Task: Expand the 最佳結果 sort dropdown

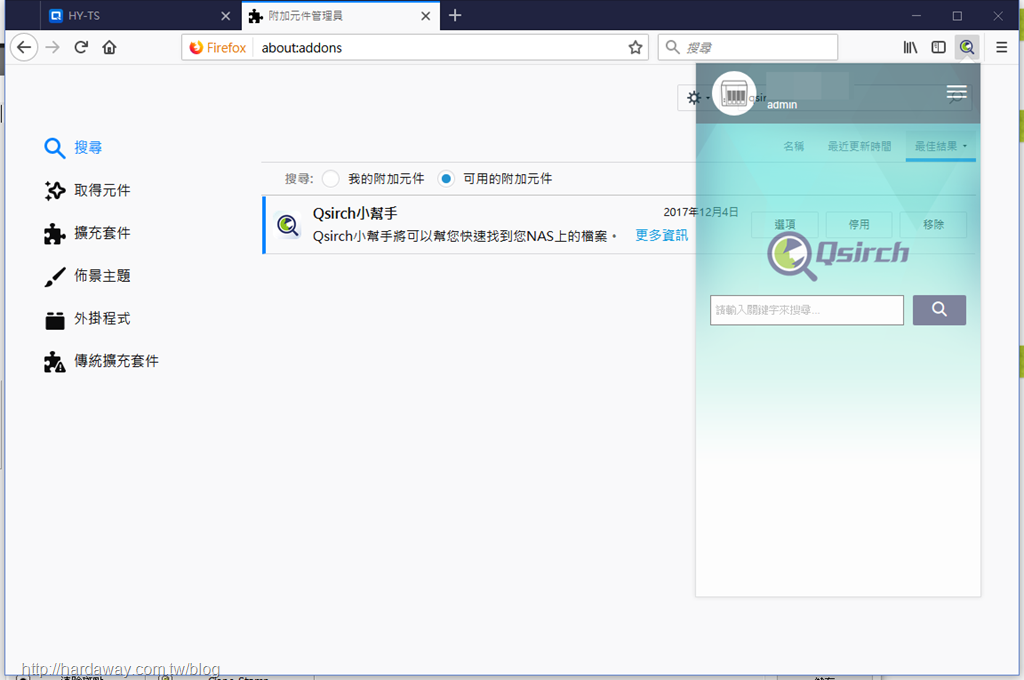Action: [940, 146]
